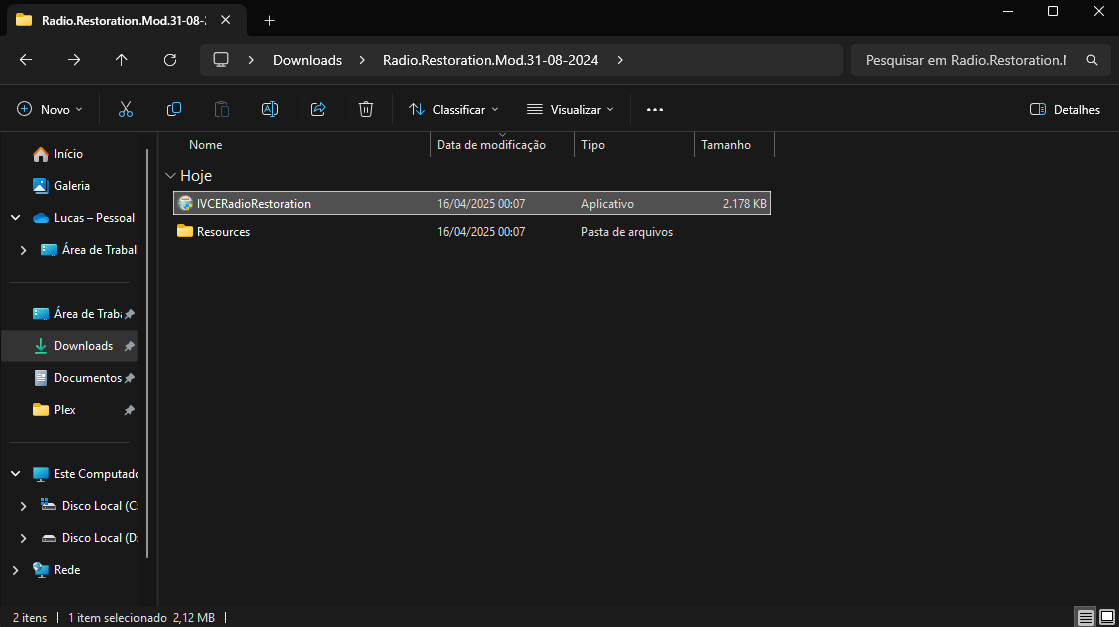Viewport: 1119px width, 627px height.
Task: Click Downloads in the address breadcrumb
Action: pyautogui.click(x=308, y=60)
